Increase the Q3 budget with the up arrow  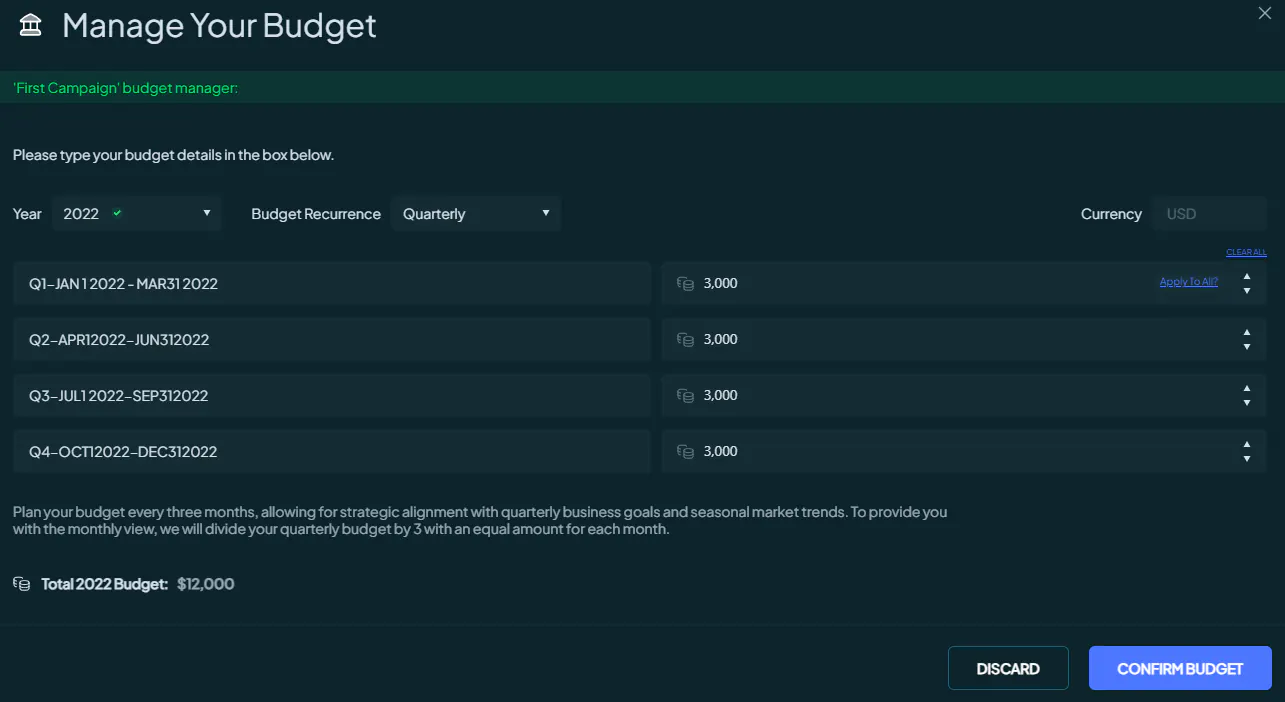pyautogui.click(x=1247, y=389)
